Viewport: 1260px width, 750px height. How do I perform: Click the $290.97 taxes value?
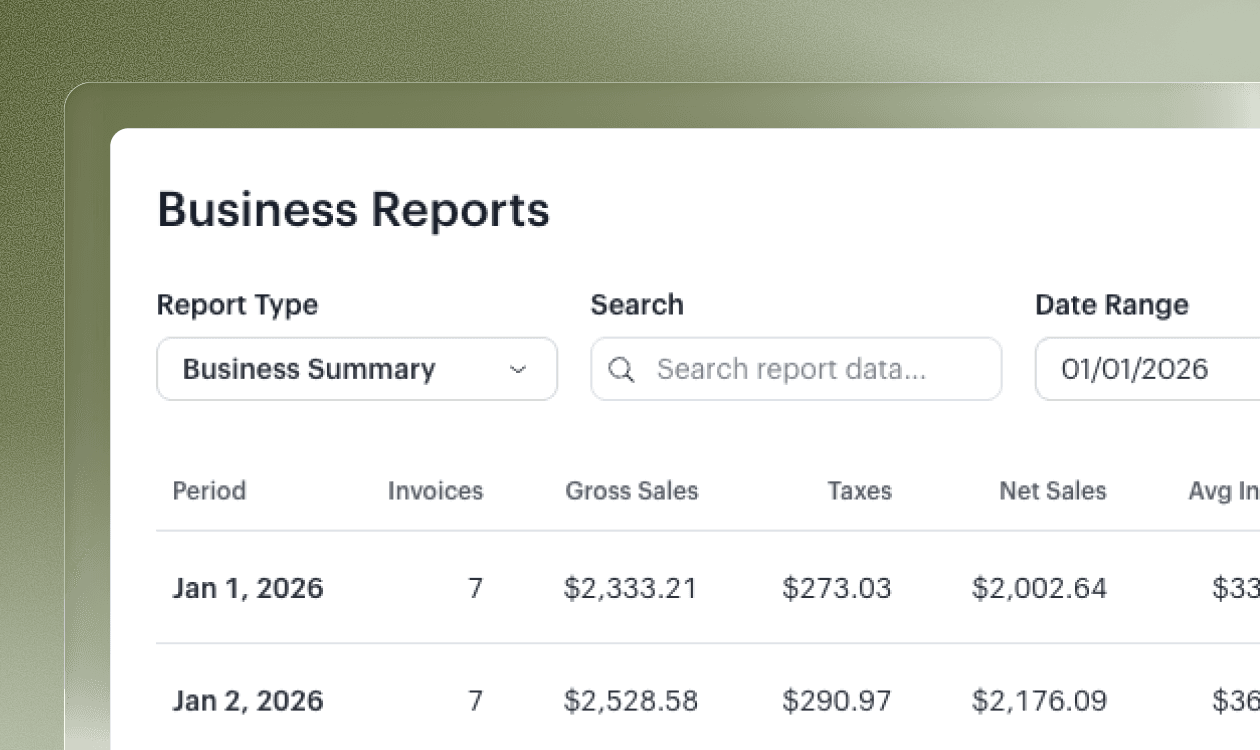pos(837,701)
